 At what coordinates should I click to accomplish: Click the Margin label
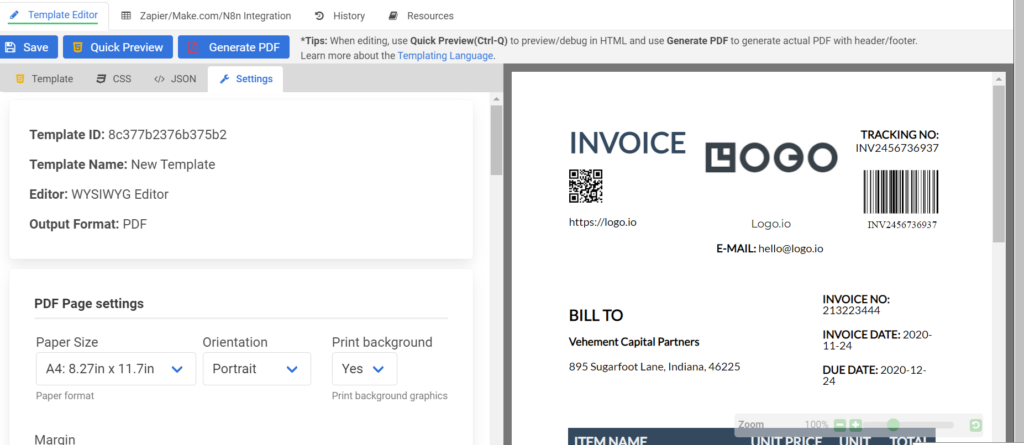pyautogui.click(x=55, y=439)
